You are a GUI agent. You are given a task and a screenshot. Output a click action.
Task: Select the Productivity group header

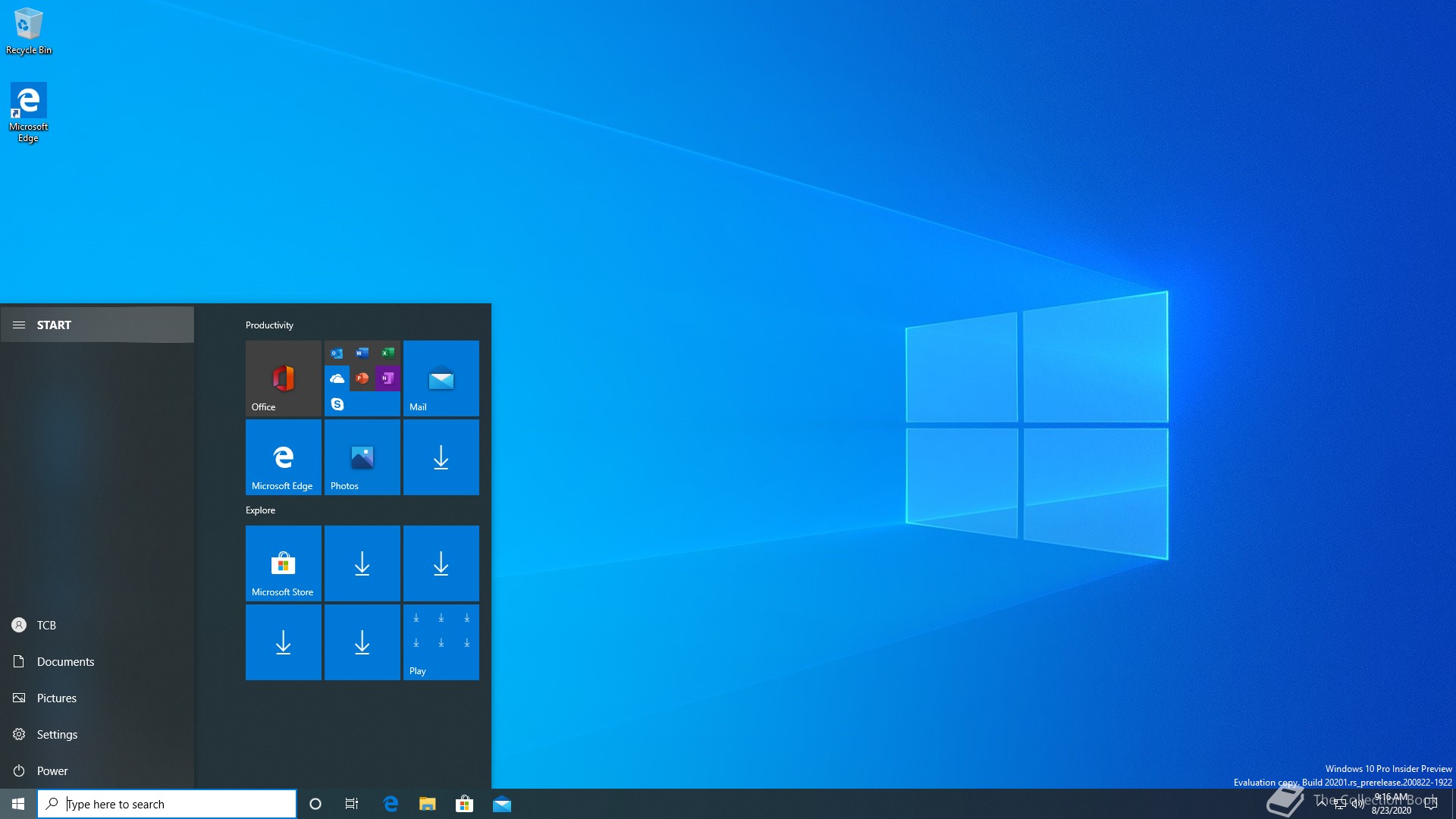tap(269, 325)
